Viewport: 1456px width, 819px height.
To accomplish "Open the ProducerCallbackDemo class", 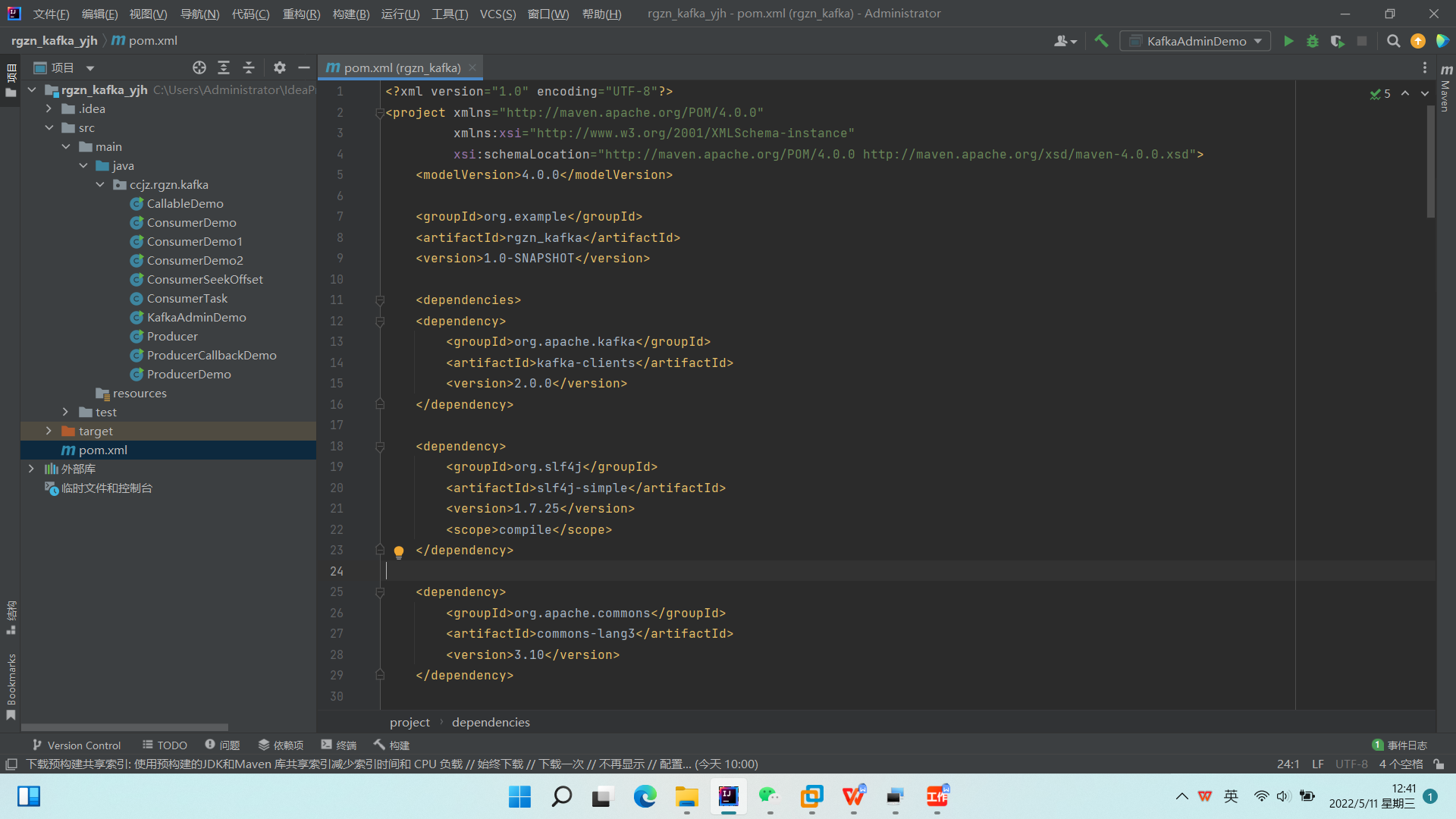I will (212, 356).
